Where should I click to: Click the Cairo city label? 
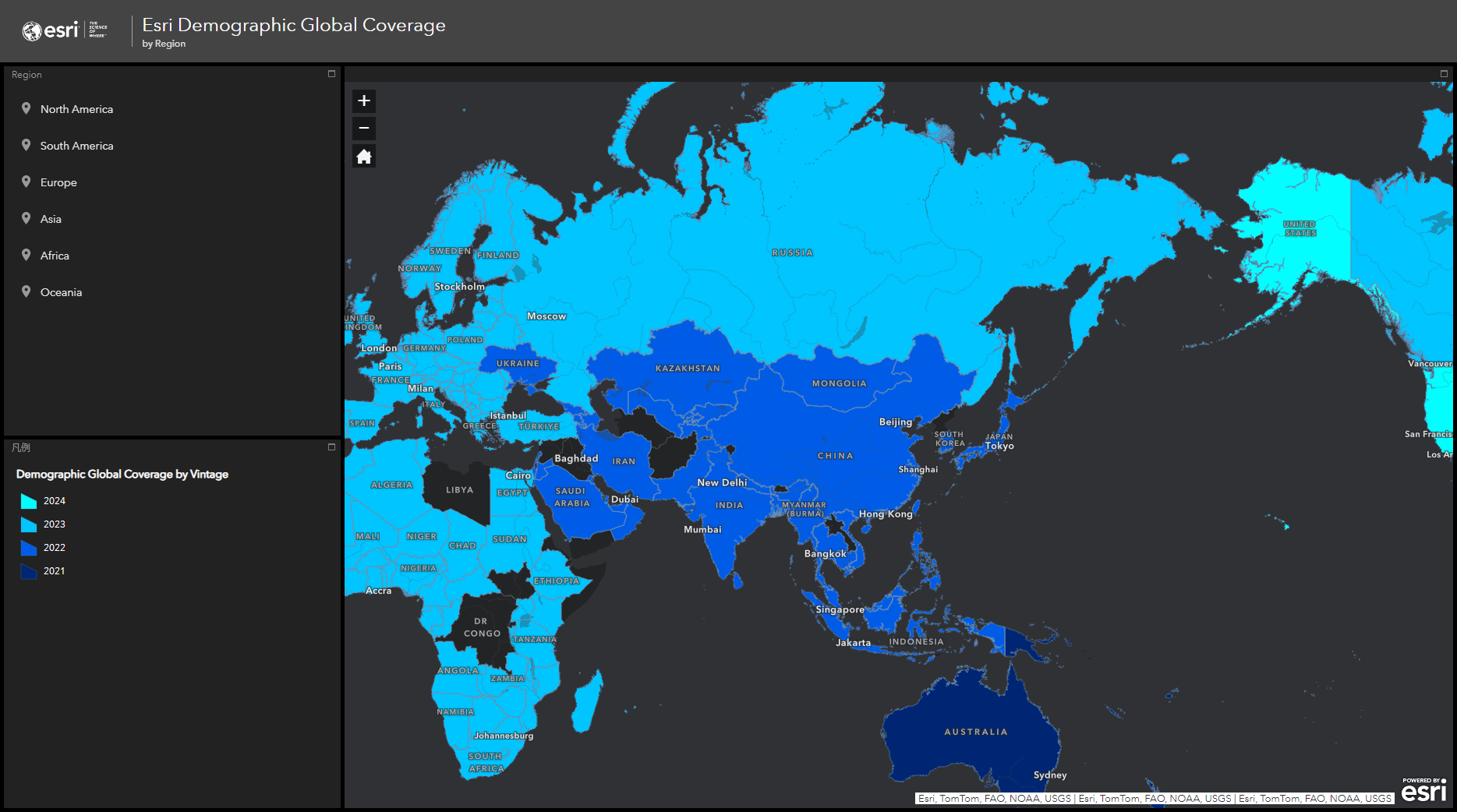(518, 475)
